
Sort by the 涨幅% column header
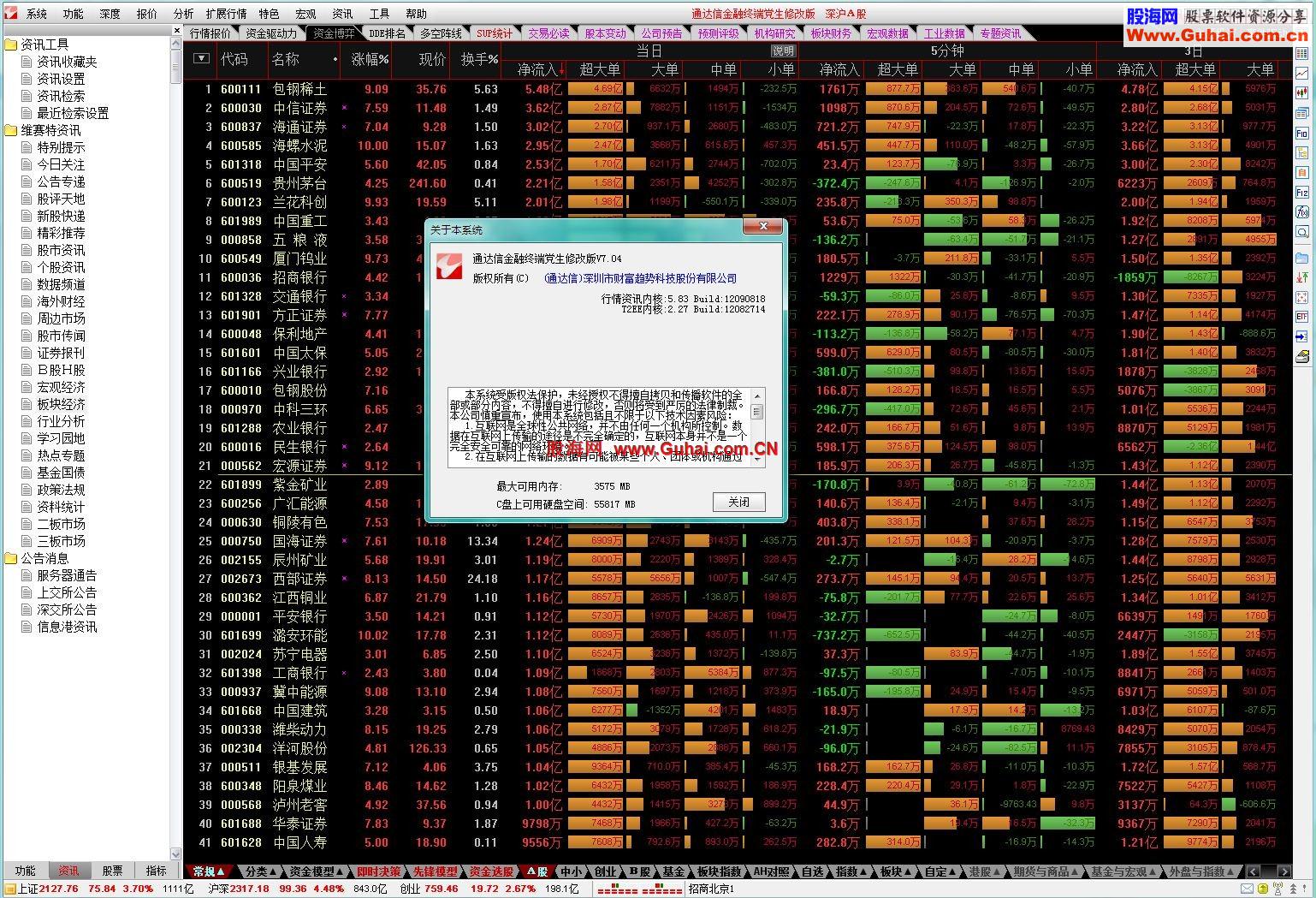pos(370,59)
